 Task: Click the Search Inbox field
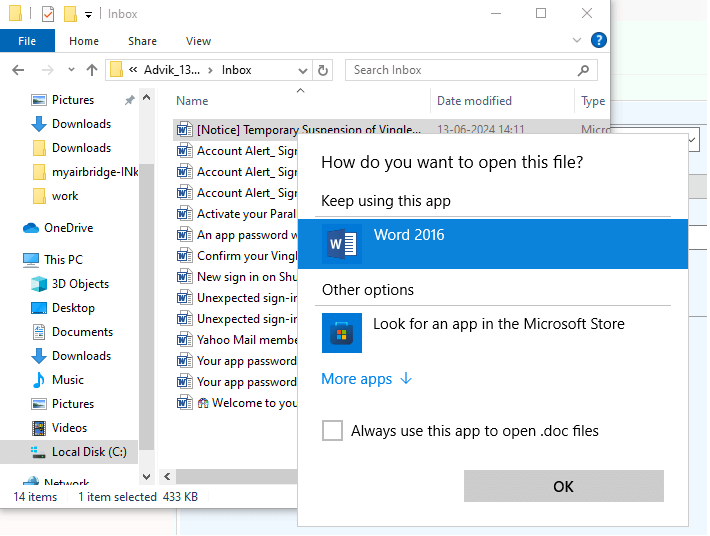point(471,70)
